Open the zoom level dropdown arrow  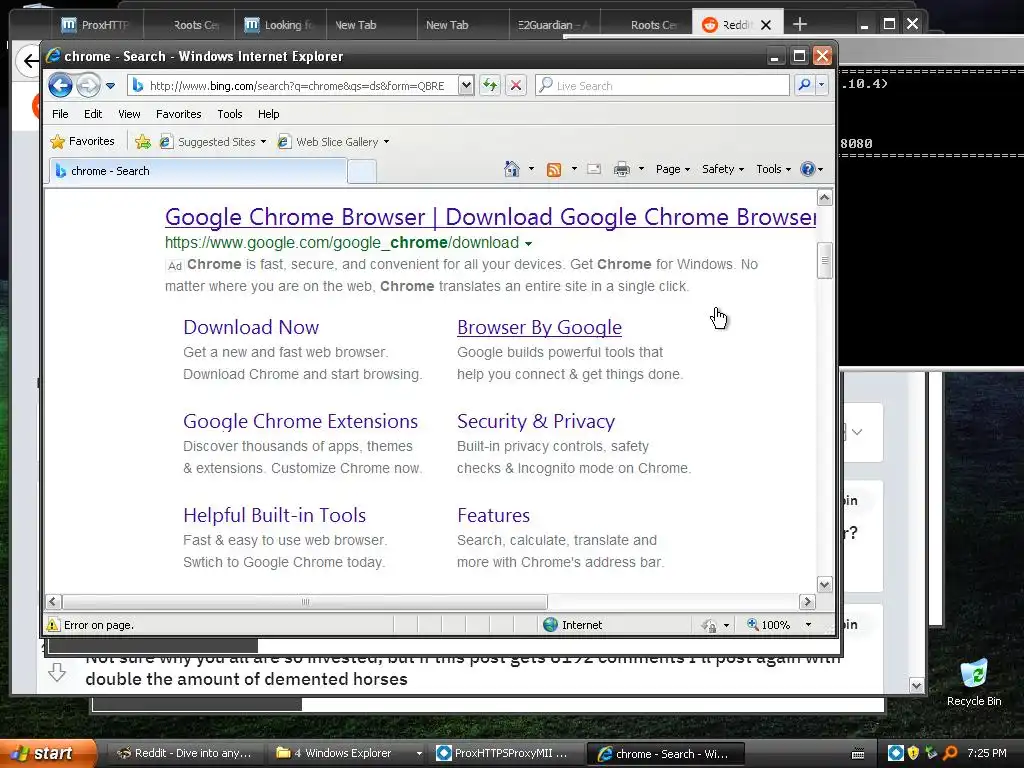808,625
